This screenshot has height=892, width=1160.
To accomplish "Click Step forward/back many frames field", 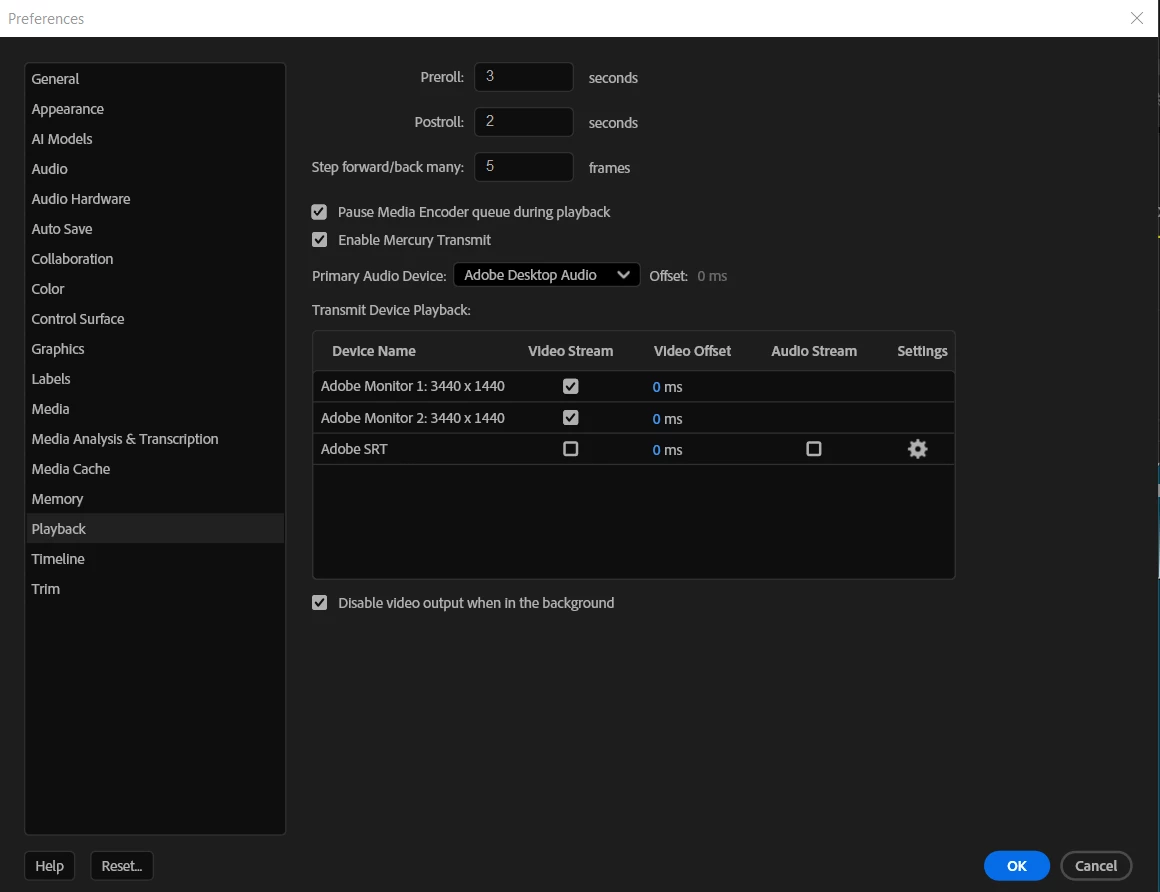I will pyautogui.click(x=524, y=167).
